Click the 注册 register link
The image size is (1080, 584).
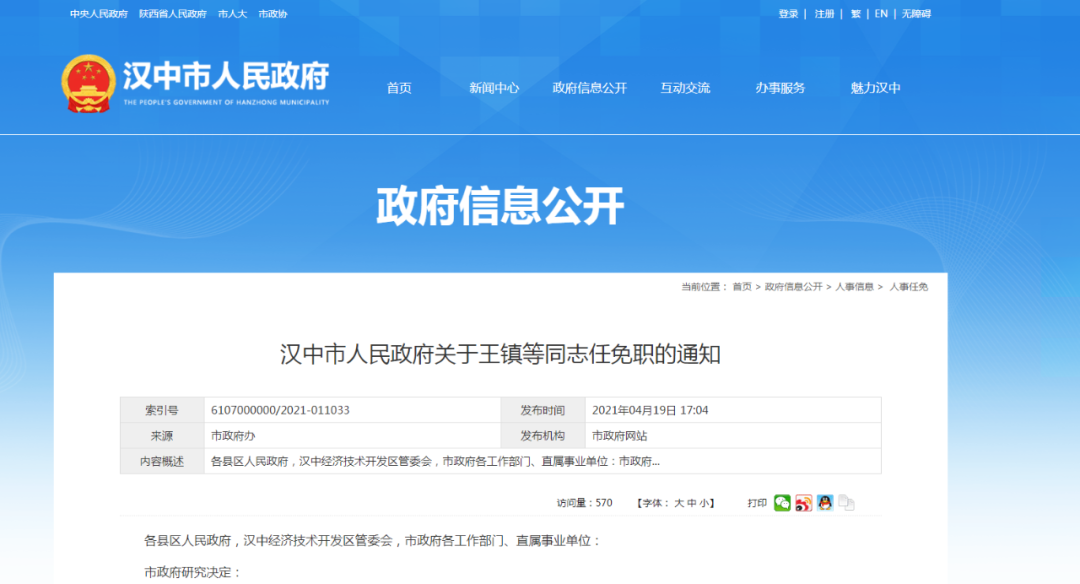(824, 14)
